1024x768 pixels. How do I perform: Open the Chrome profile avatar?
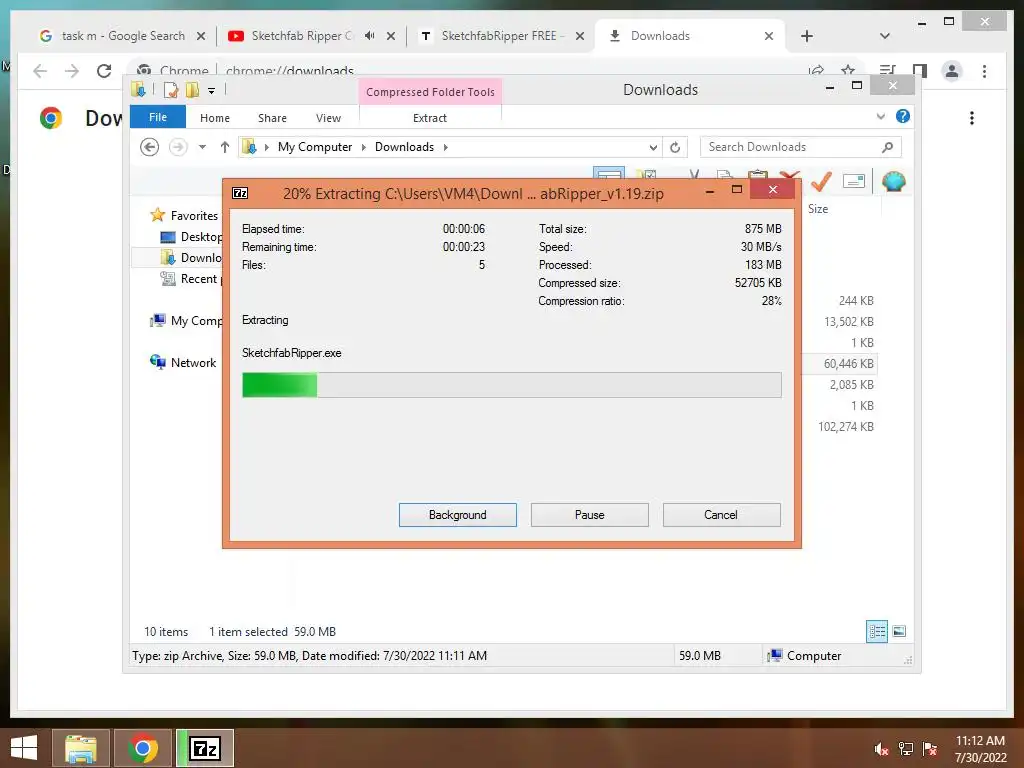coord(952,71)
